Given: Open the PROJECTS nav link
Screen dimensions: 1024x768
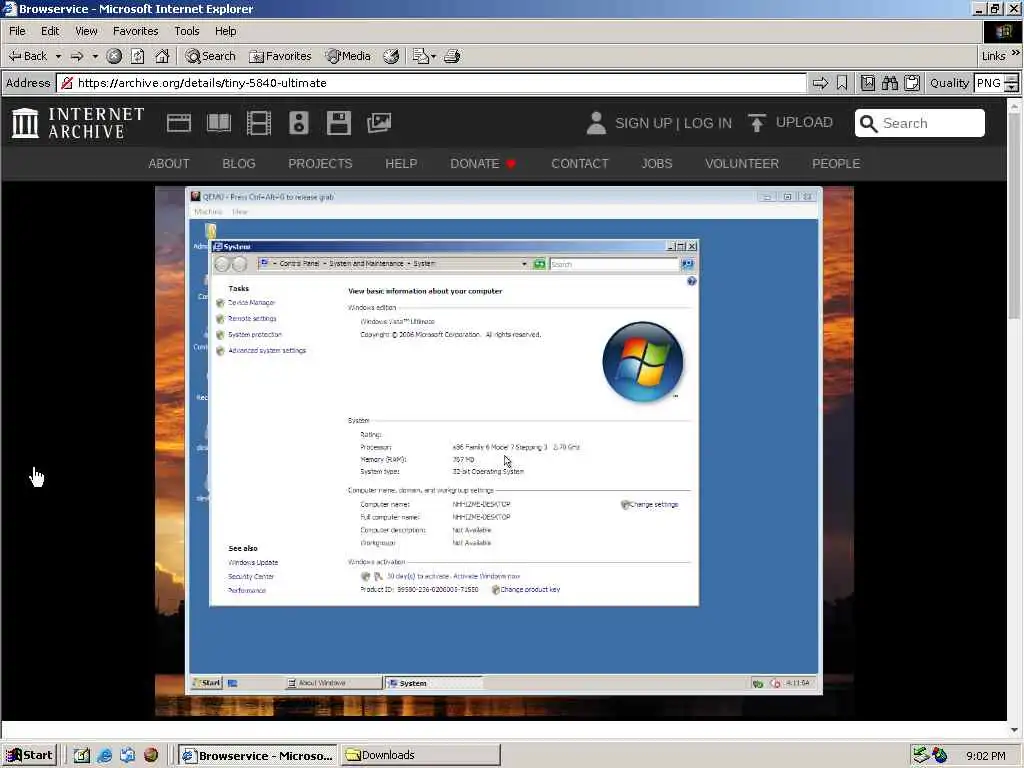Looking at the screenshot, I should click(320, 163).
